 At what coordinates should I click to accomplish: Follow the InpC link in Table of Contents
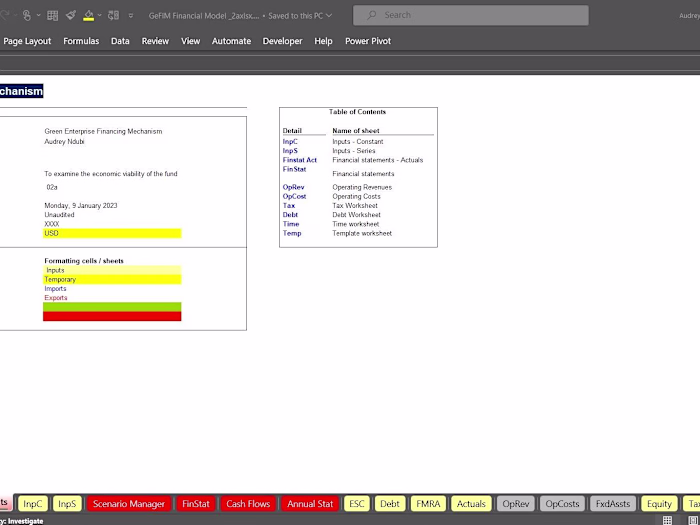[x=290, y=142]
